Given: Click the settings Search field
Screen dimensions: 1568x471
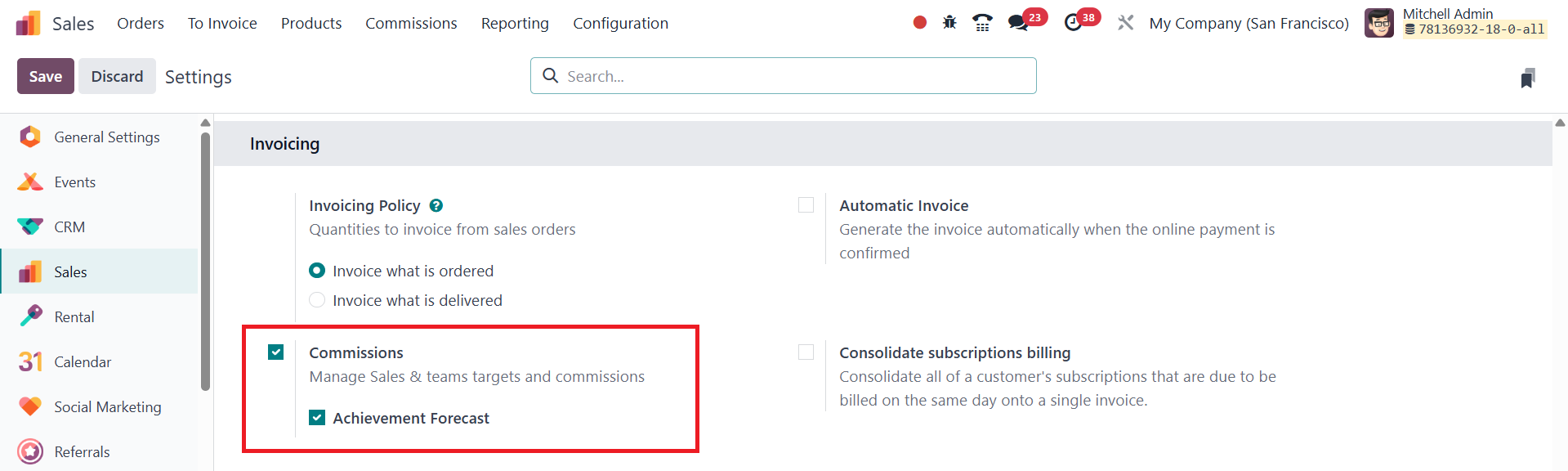Looking at the screenshot, I should tap(783, 76).
